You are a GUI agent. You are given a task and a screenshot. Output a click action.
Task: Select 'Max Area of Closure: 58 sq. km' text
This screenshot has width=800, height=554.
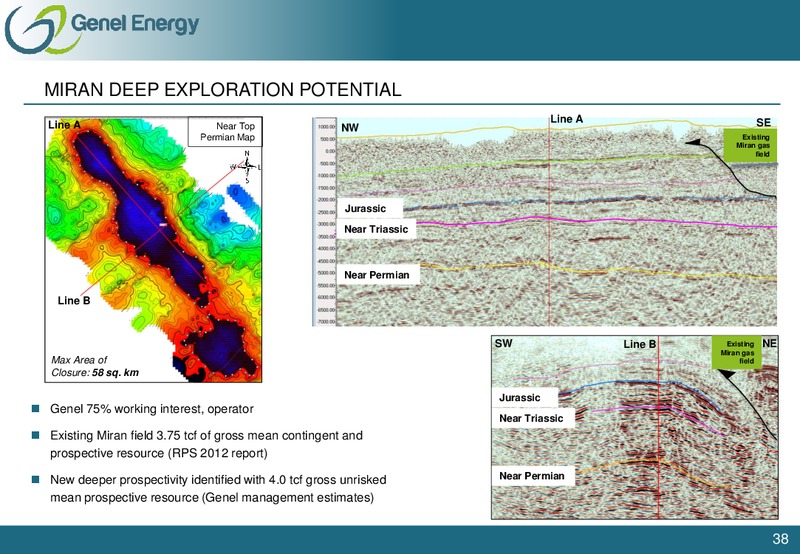[x=95, y=366]
